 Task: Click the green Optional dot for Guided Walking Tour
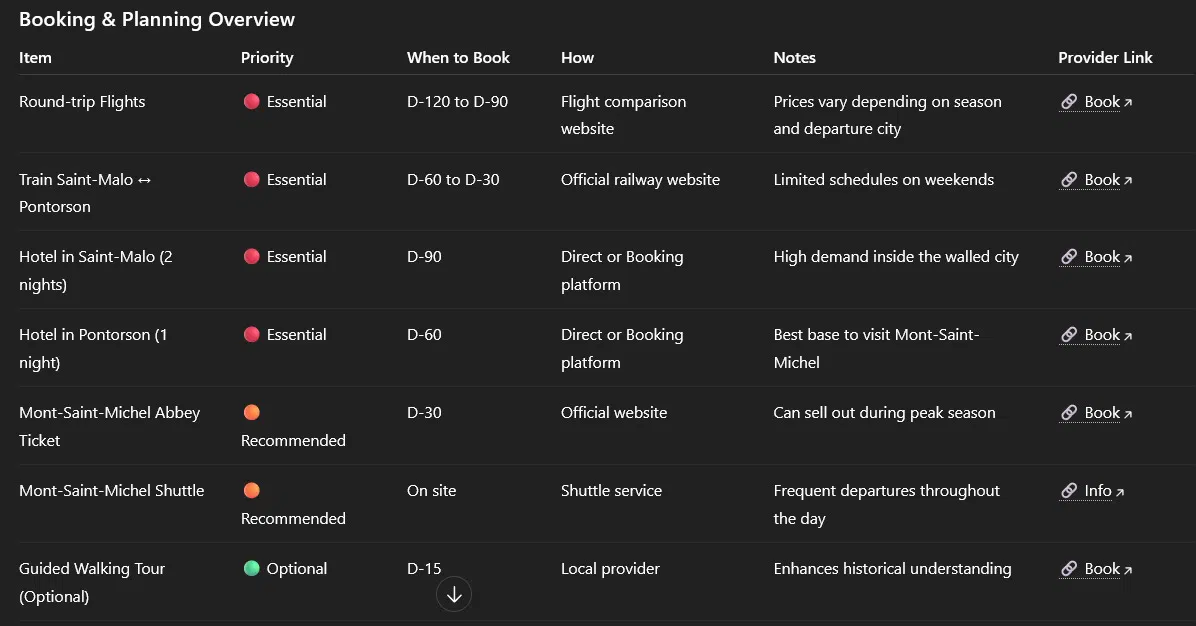[251, 567]
